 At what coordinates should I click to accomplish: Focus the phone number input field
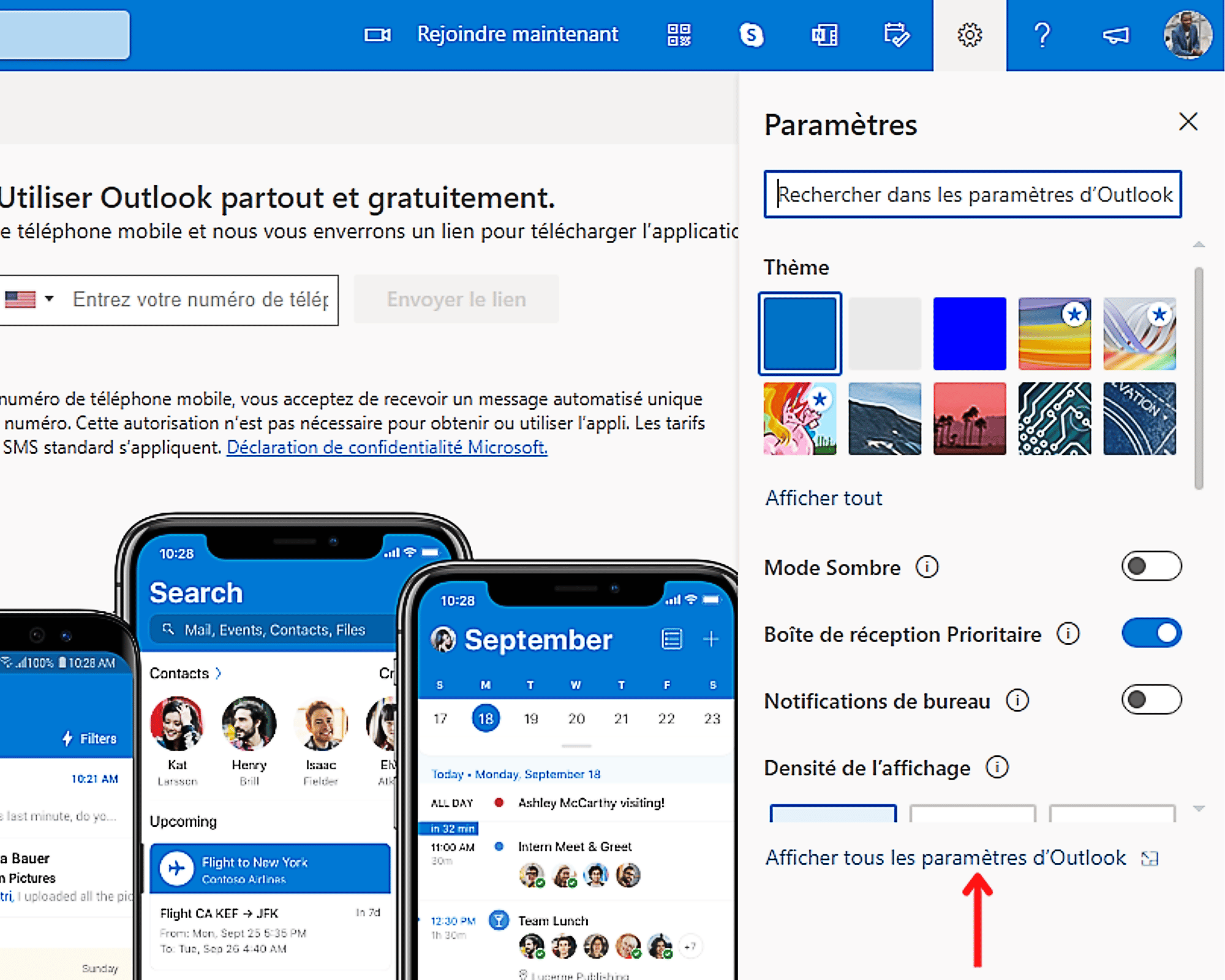(x=201, y=300)
